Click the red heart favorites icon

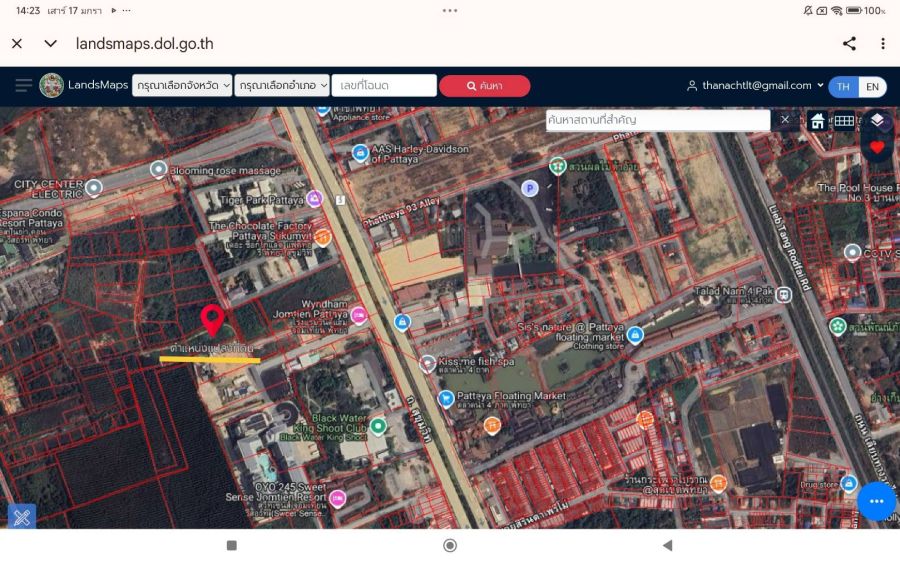pos(877,148)
